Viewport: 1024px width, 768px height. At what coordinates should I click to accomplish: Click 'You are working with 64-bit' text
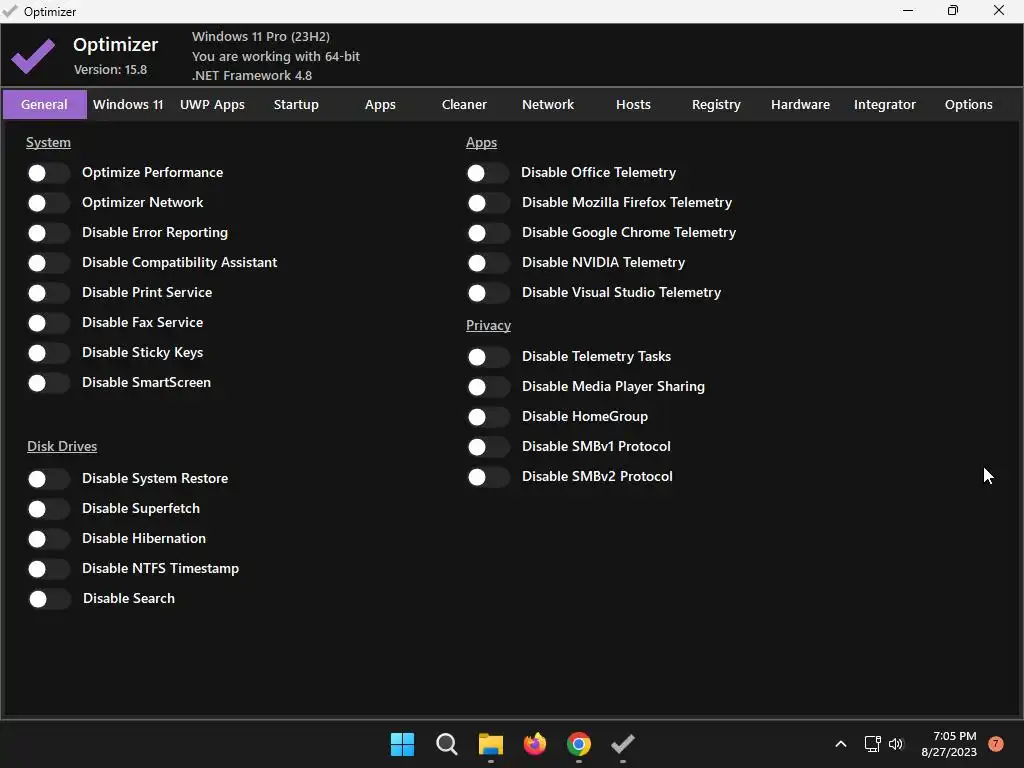pyautogui.click(x=276, y=56)
